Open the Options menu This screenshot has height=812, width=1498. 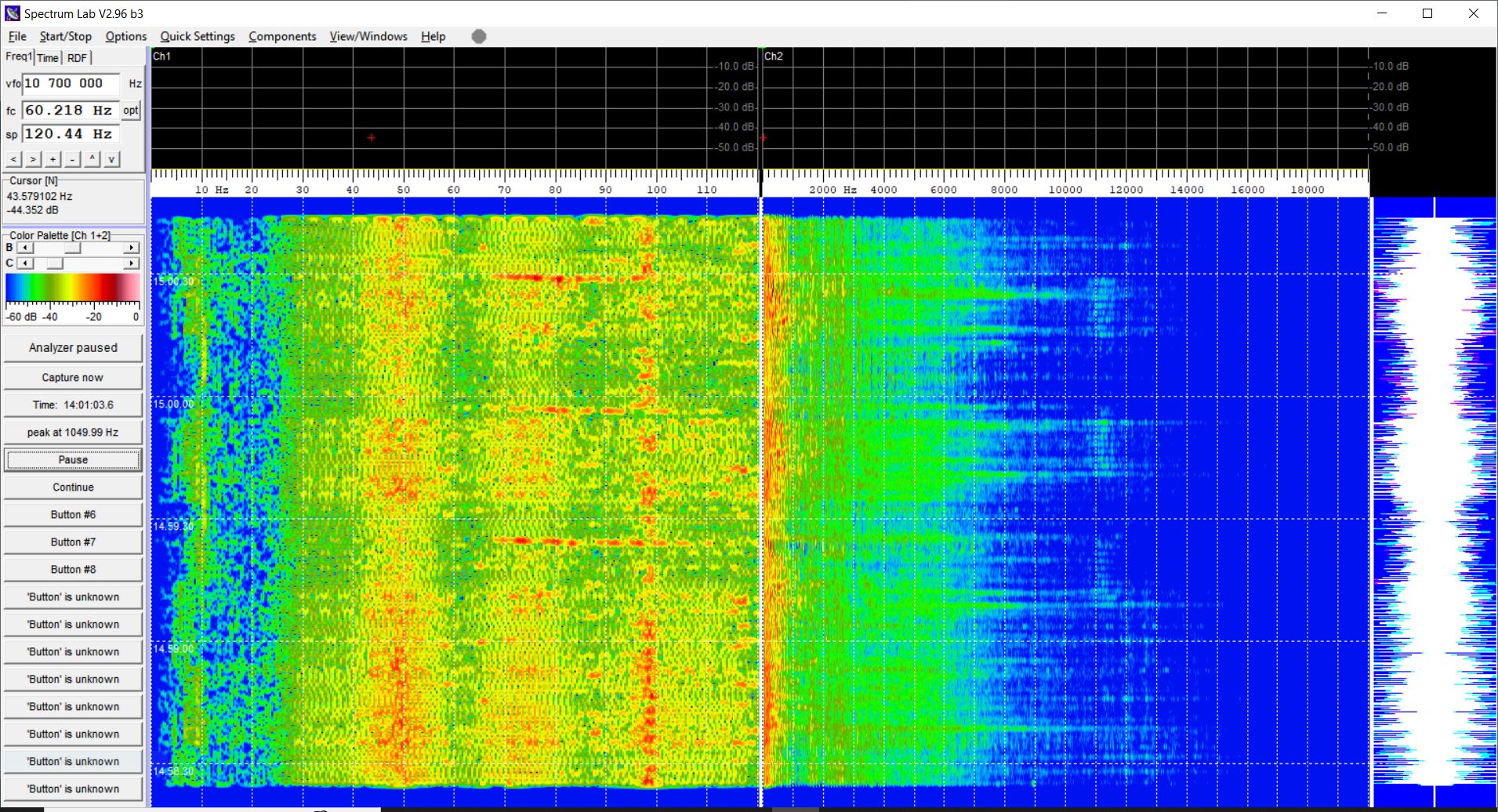126,36
